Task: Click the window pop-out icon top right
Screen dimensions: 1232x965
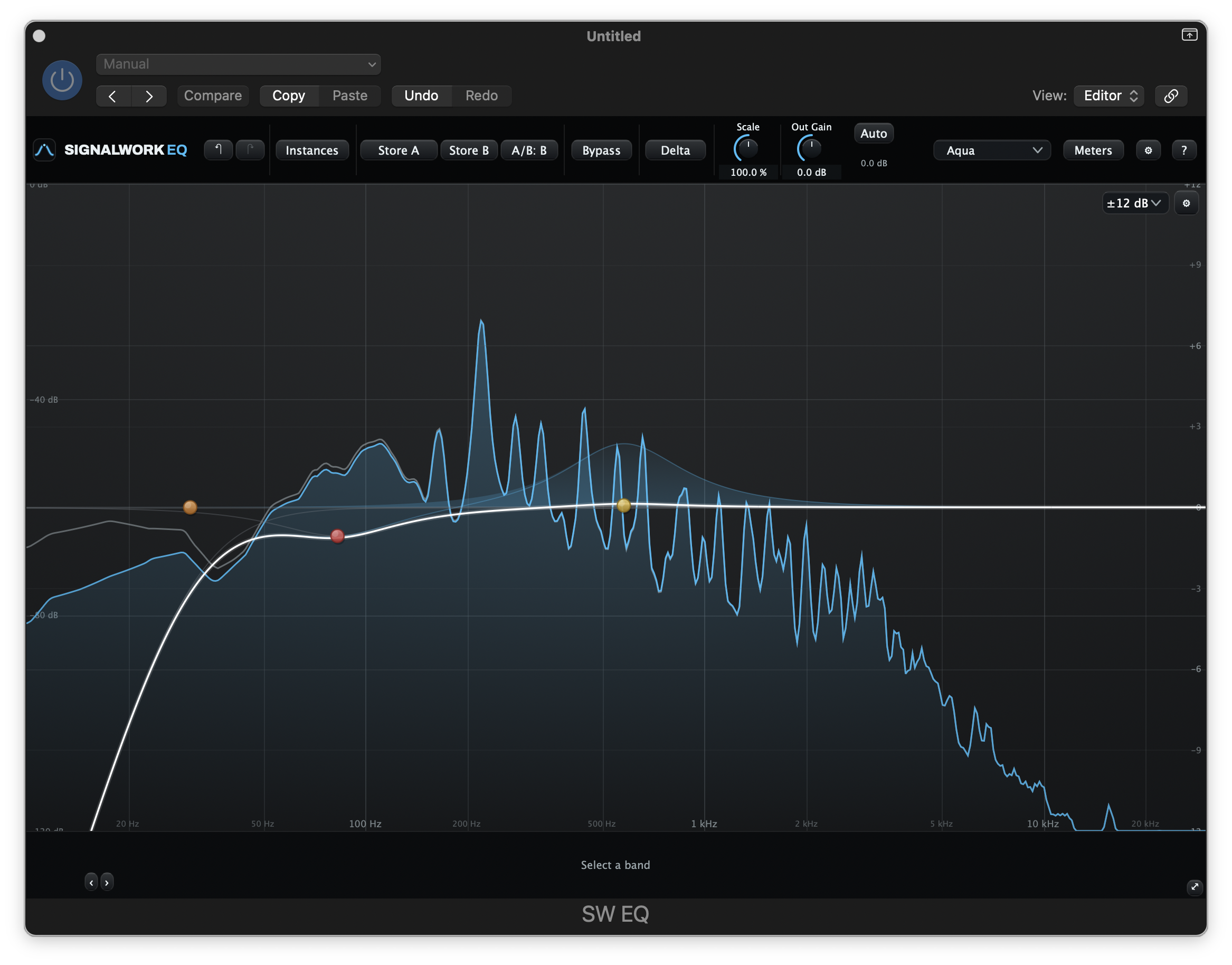Action: tap(1189, 35)
